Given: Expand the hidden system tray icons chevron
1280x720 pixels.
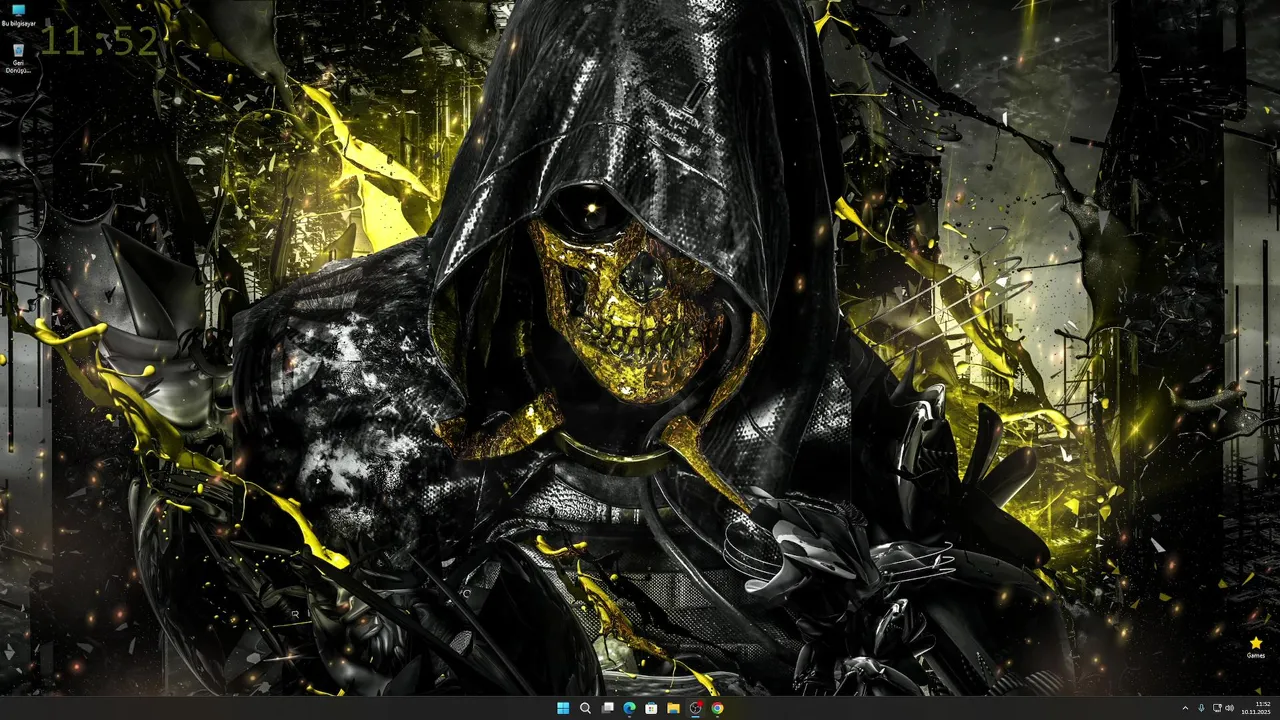Looking at the screenshot, I should tap(1185, 708).
